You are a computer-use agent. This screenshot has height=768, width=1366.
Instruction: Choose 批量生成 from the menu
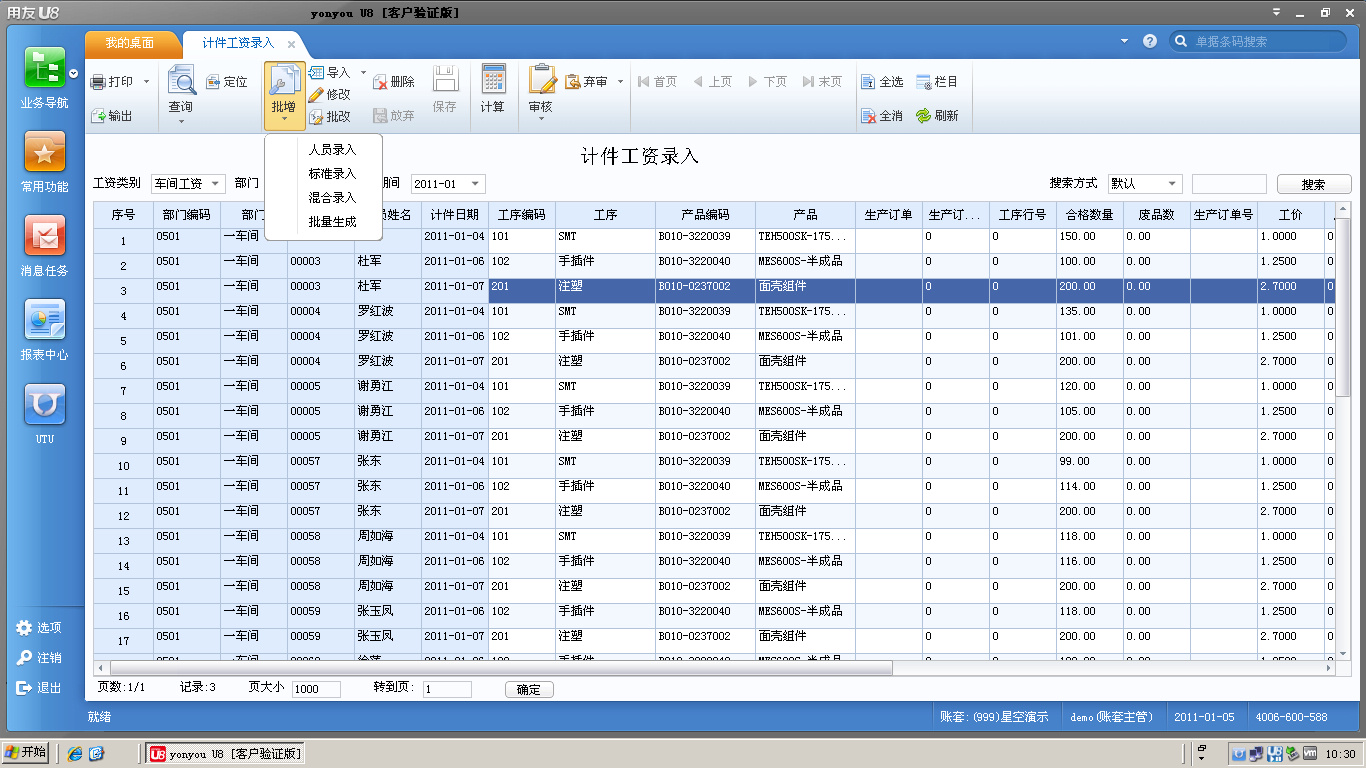[x=333, y=222]
